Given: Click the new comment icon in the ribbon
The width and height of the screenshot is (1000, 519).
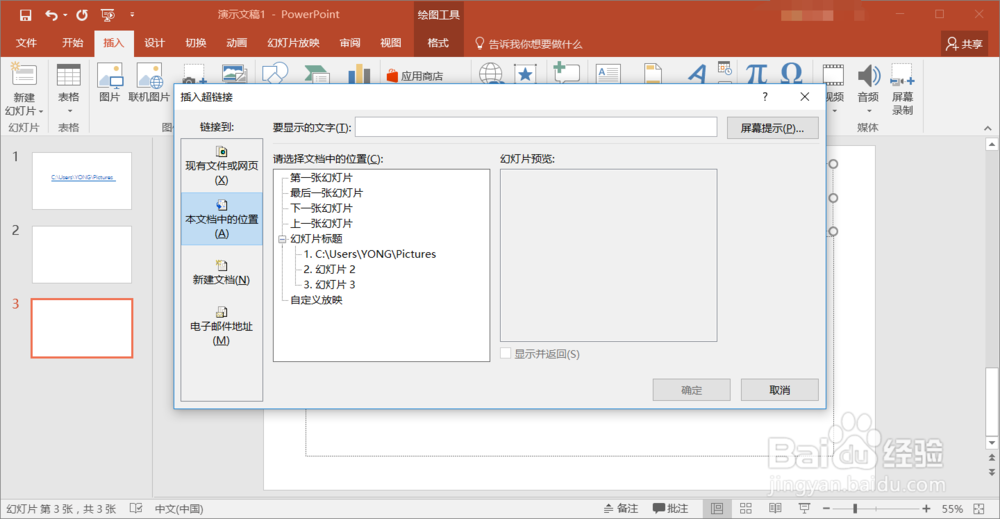Looking at the screenshot, I should pyautogui.click(x=566, y=72).
